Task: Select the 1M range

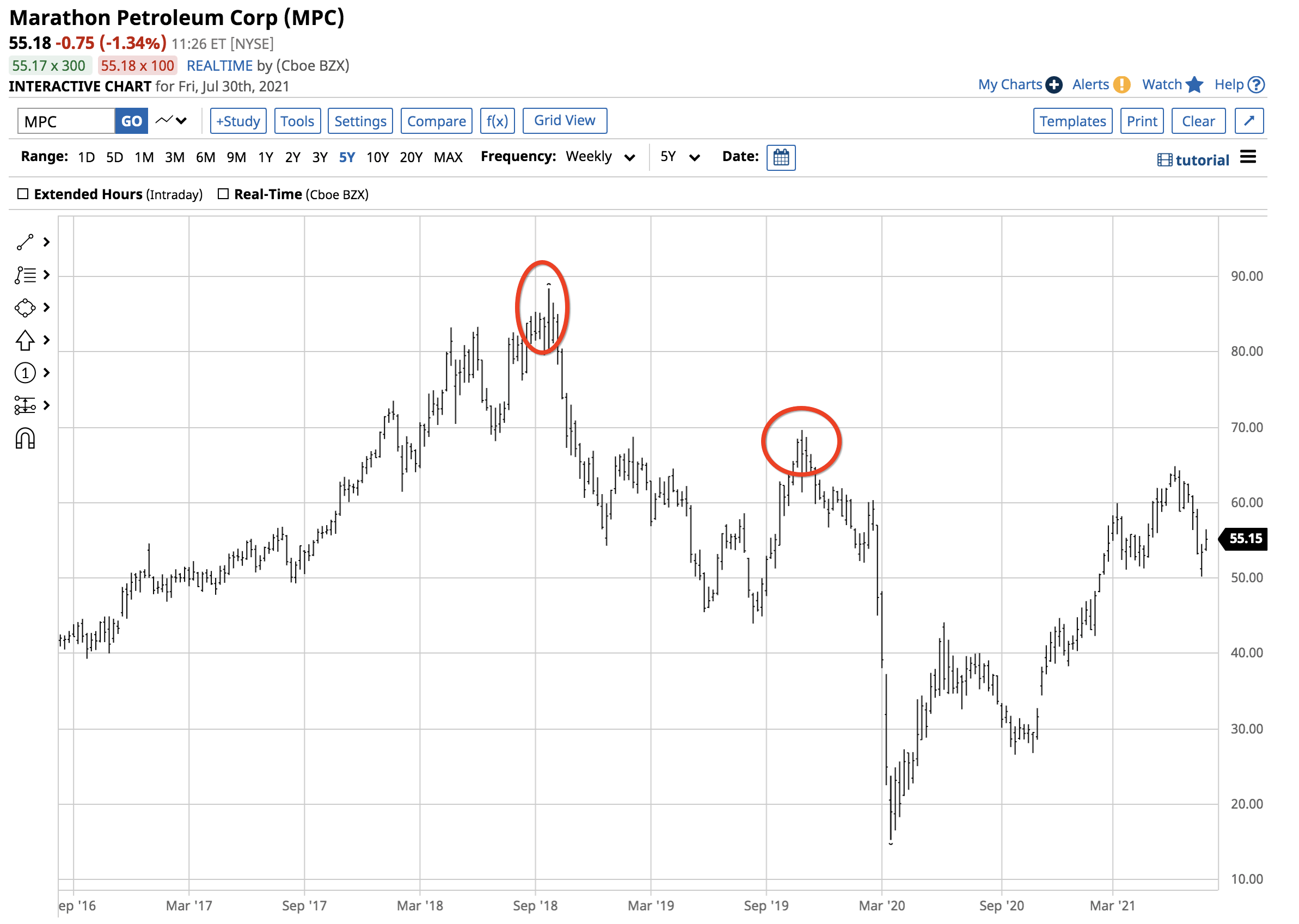Action: [144, 157]
